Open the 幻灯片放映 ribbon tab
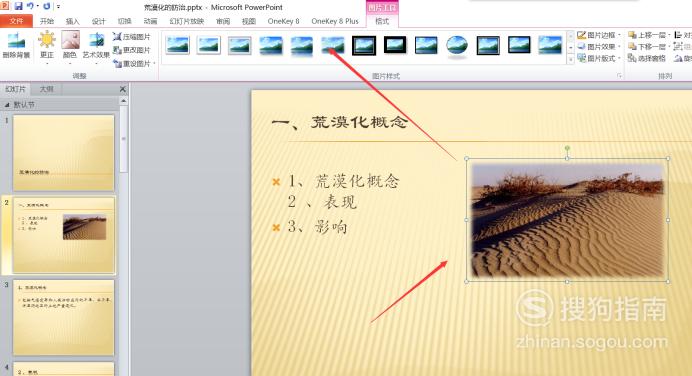 click(187, 21)
